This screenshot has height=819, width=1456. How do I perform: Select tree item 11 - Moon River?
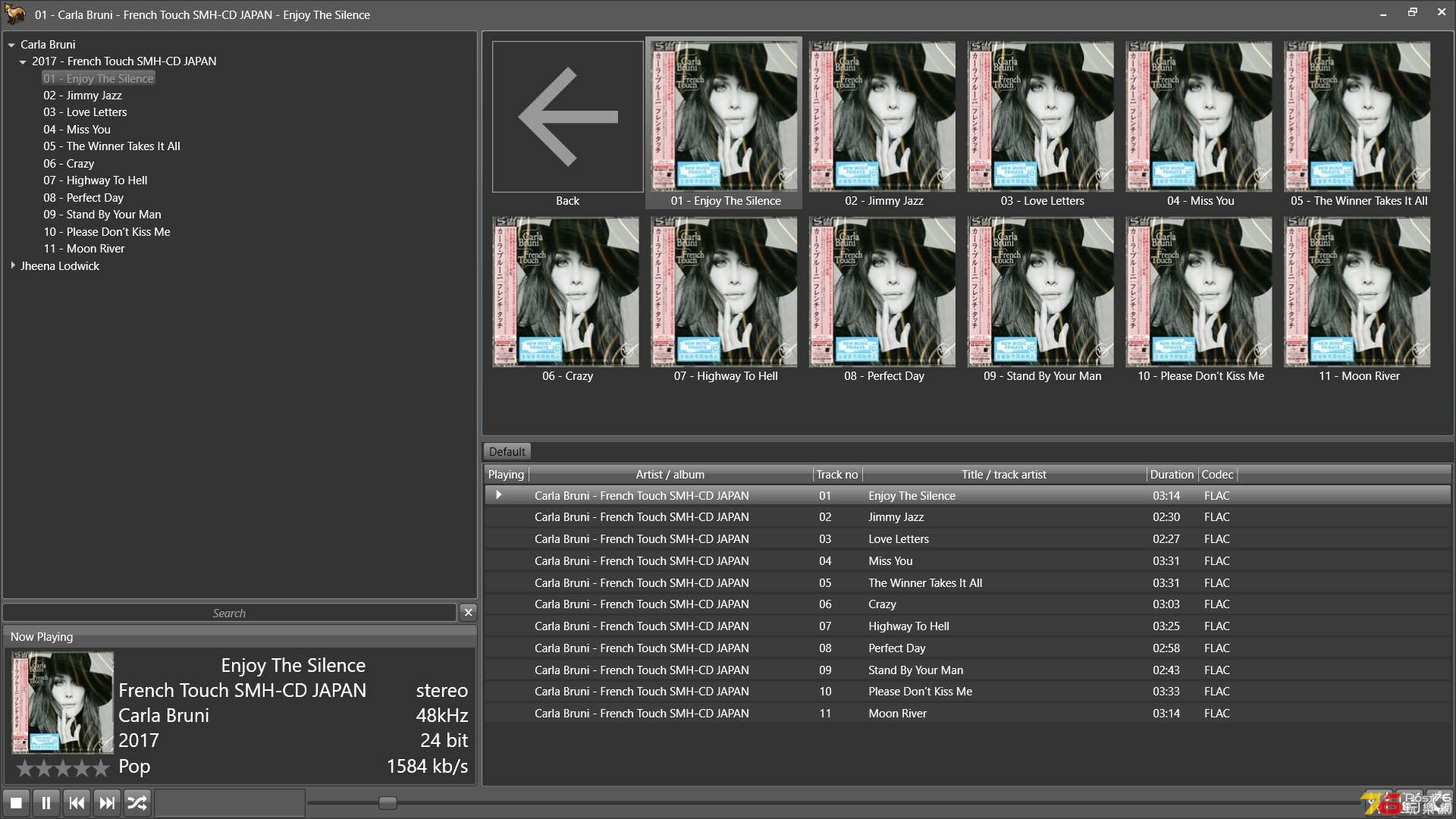84,249
